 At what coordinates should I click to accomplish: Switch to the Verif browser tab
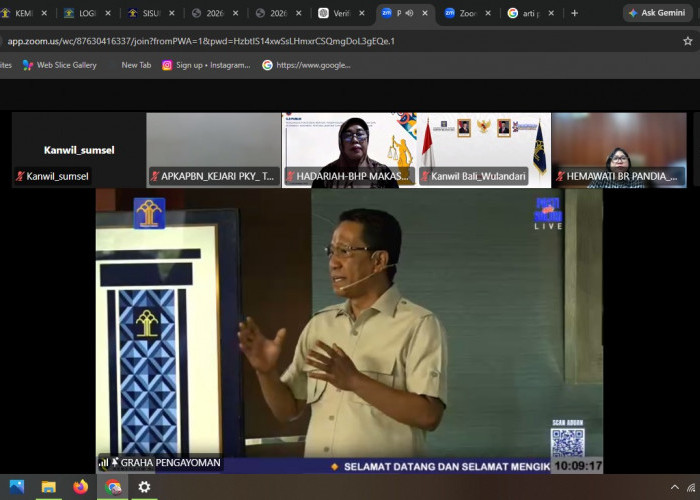[342, 13]
